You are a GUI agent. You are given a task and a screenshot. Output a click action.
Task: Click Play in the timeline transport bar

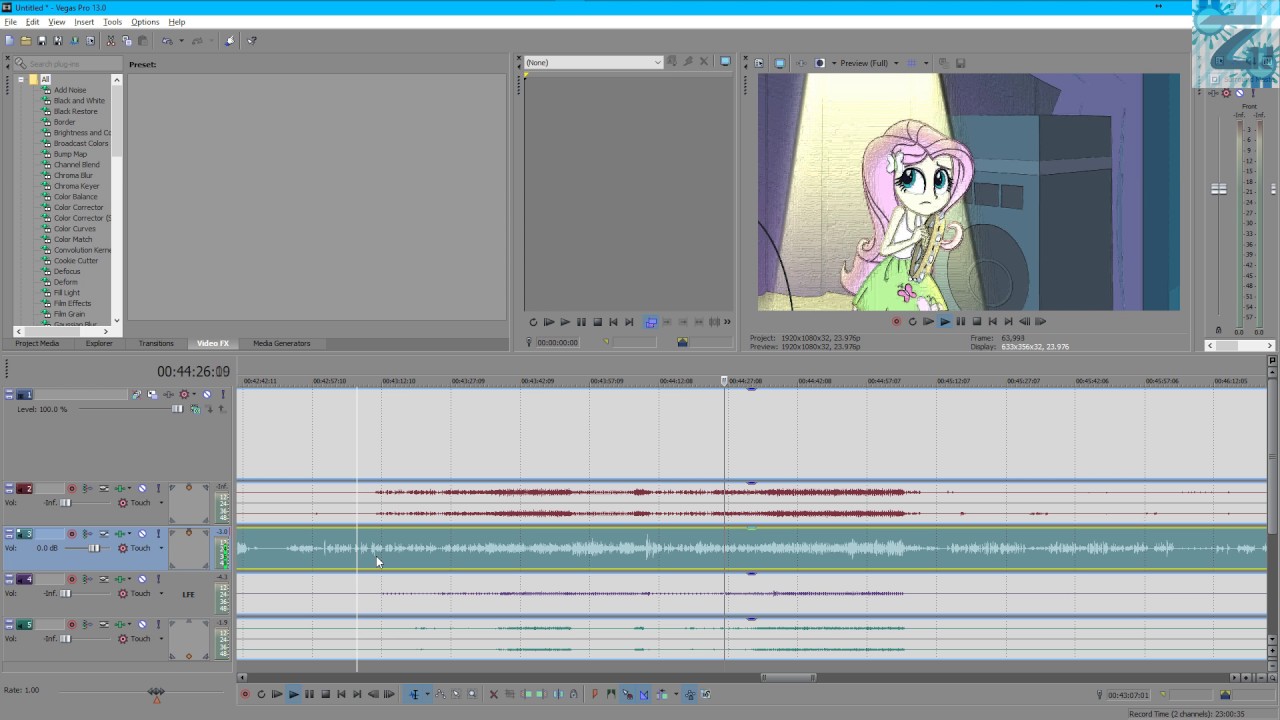point(293,694)
